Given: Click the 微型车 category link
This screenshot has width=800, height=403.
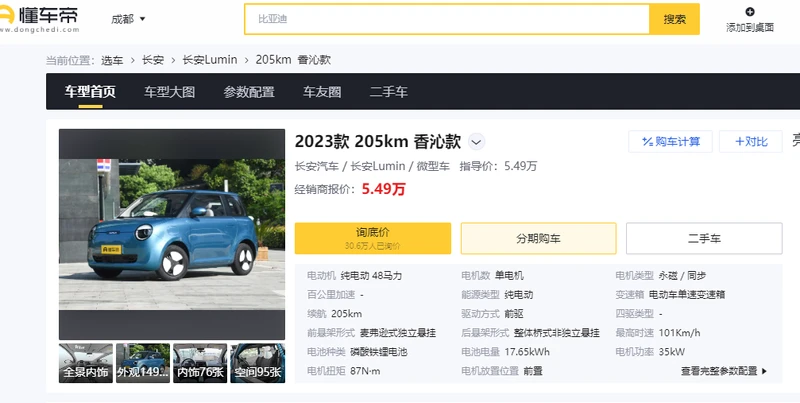Looking at the screenshot, I should pyautogui.click(x=433, y=166).
